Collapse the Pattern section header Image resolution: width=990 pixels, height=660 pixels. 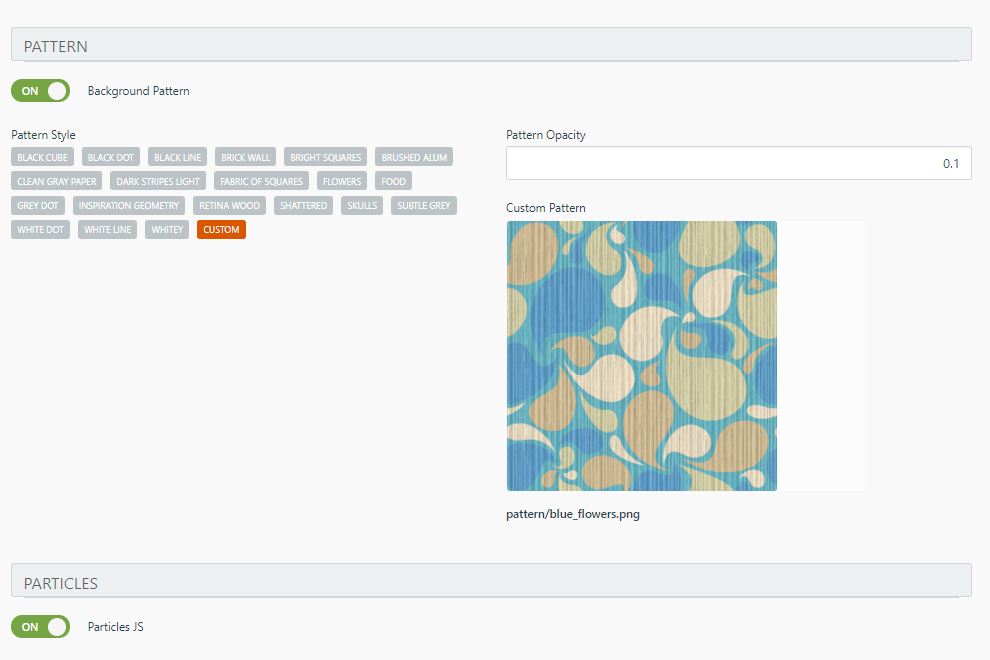pos(491,45)
